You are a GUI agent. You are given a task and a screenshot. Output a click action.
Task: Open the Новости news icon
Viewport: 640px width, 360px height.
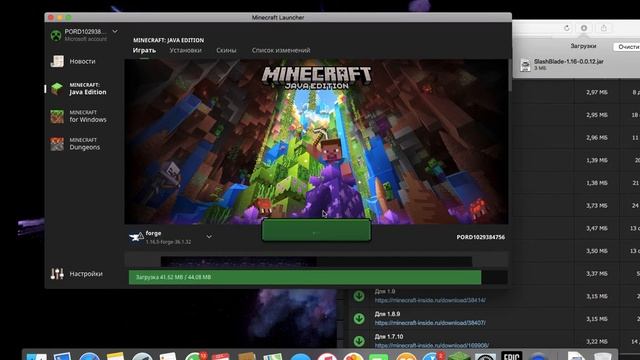click(57, 61)
